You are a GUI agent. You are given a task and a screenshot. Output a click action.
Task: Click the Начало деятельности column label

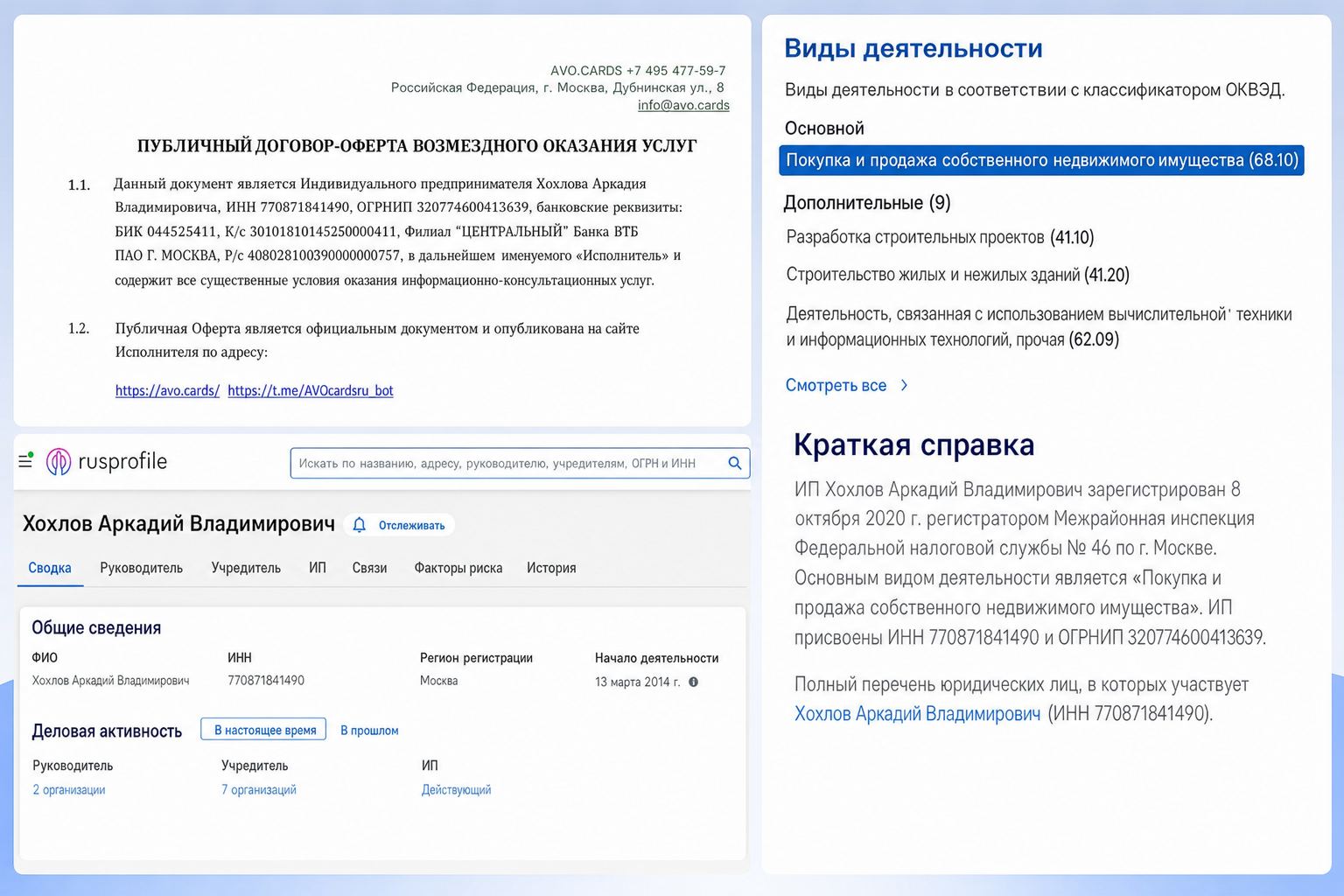(656, 658)
